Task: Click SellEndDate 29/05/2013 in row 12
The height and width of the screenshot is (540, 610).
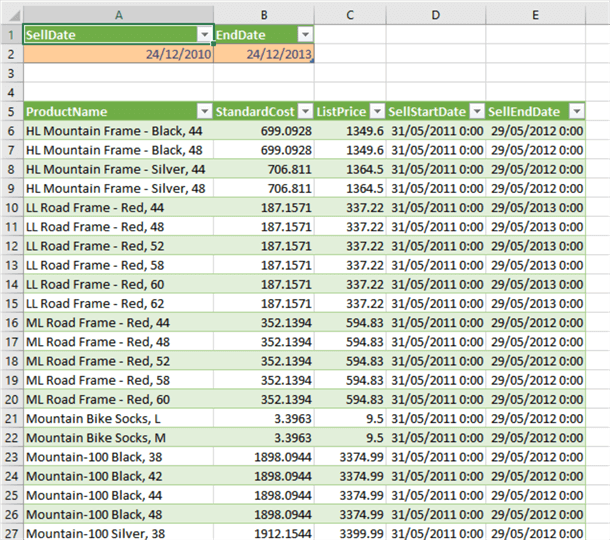Action: pos(535,246)
